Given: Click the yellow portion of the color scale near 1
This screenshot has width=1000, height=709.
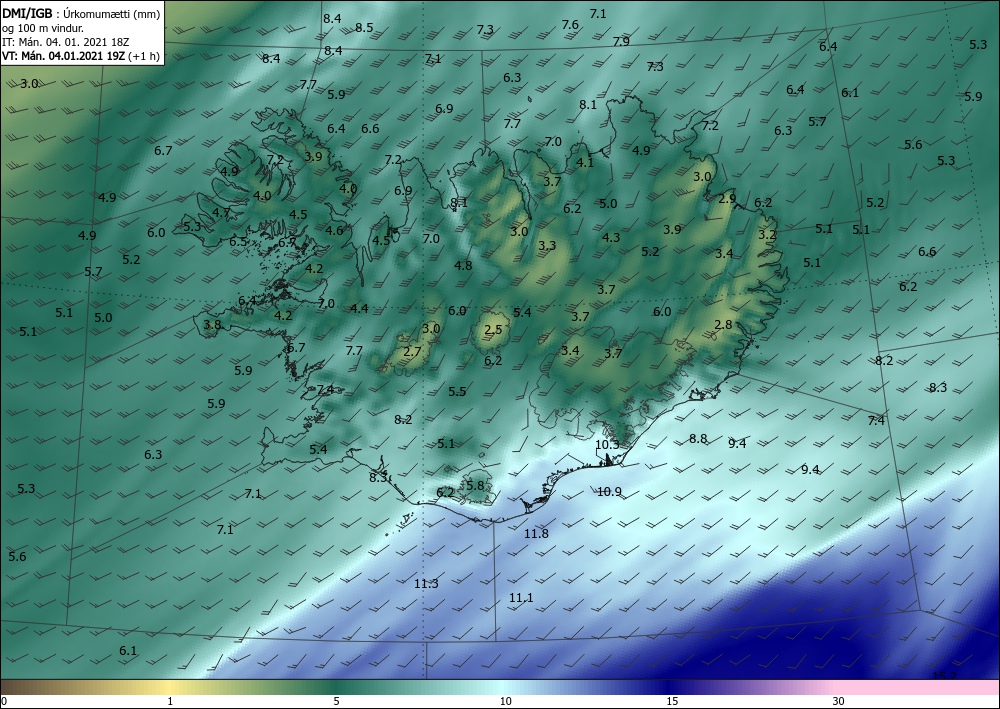Looking at the screenshot, I should coord(169,687).
